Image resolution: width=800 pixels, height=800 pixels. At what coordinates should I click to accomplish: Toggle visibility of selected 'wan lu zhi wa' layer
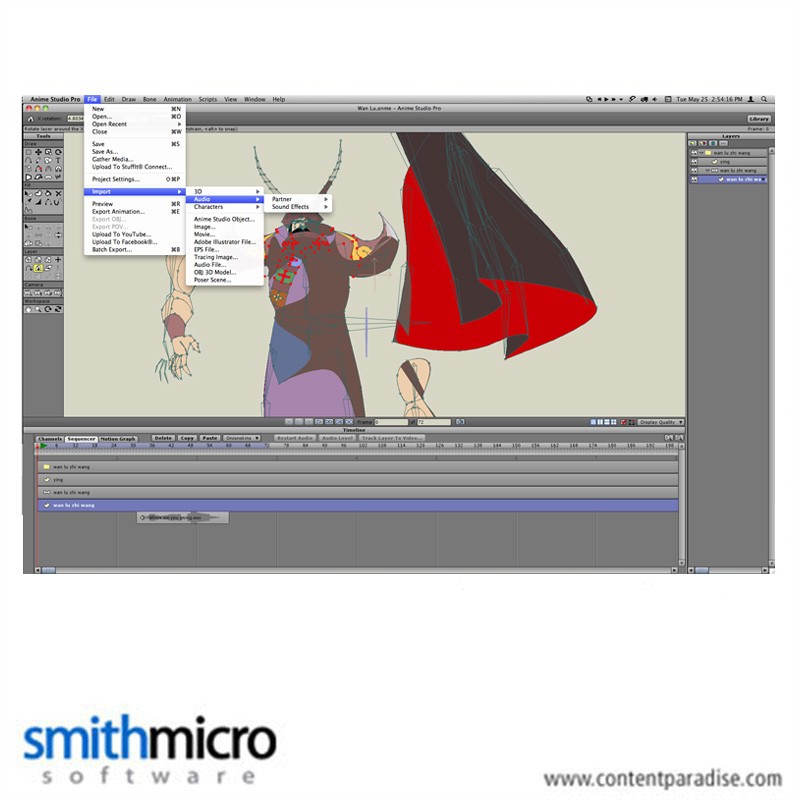(694, 180)
